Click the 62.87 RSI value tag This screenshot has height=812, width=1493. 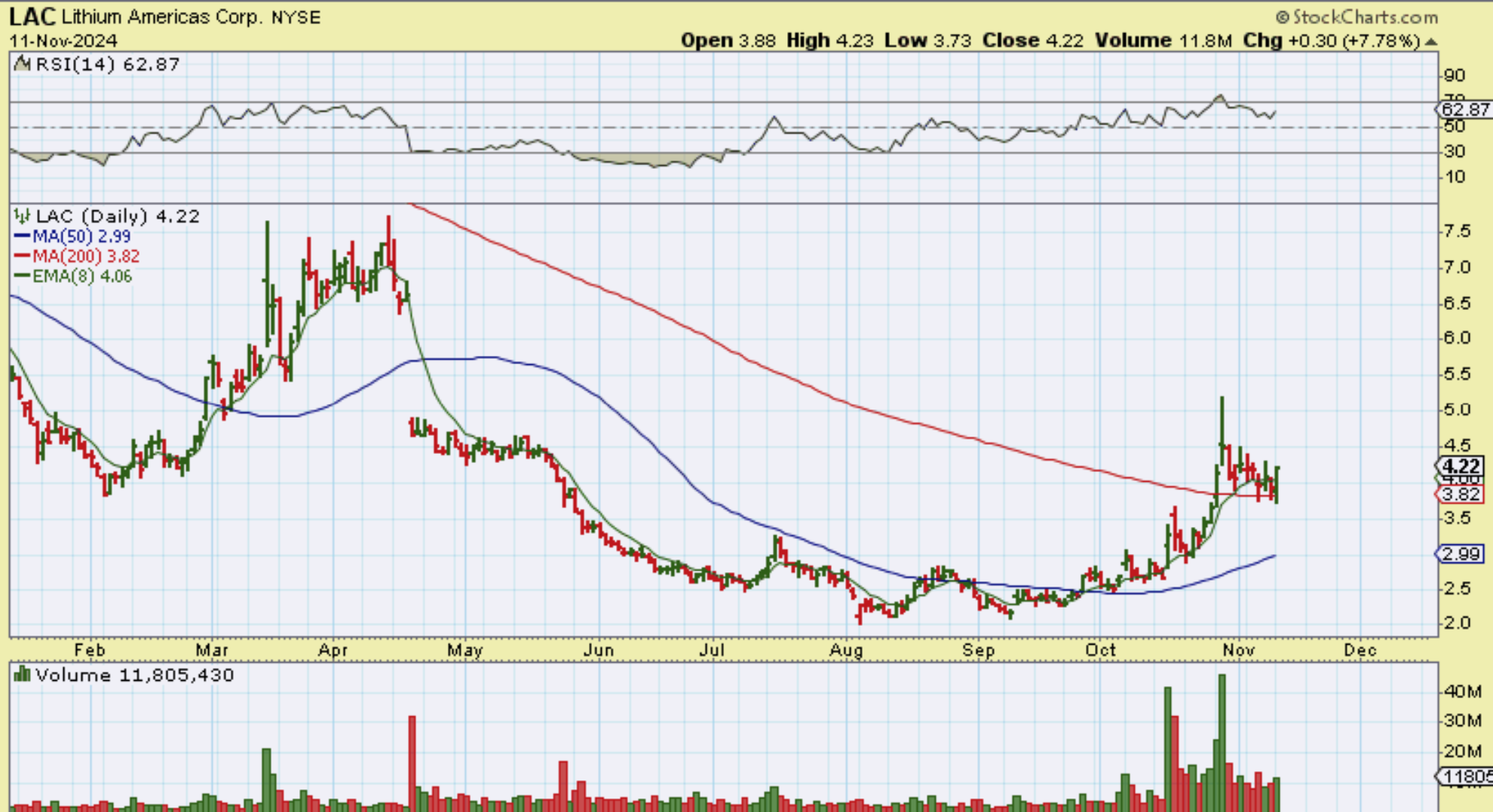[1464, 109]
